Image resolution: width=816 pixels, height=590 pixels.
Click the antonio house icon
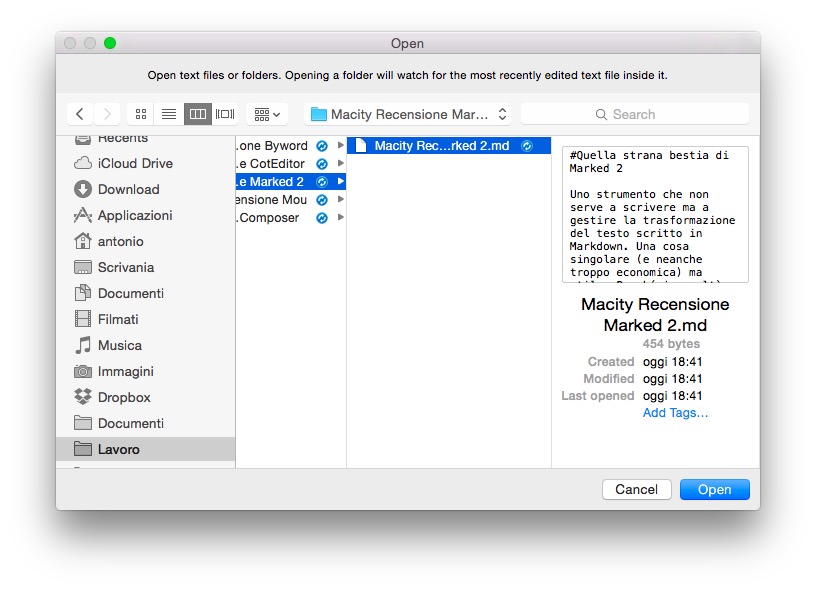coord(83,241)
